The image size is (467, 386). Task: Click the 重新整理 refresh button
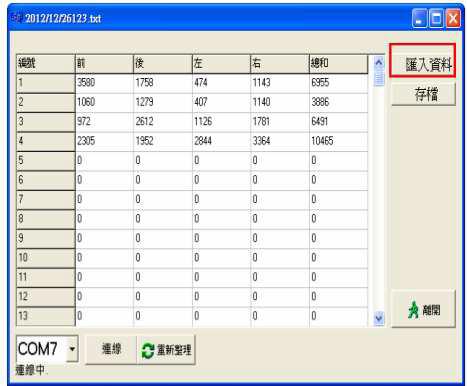[x=166, y=350]
